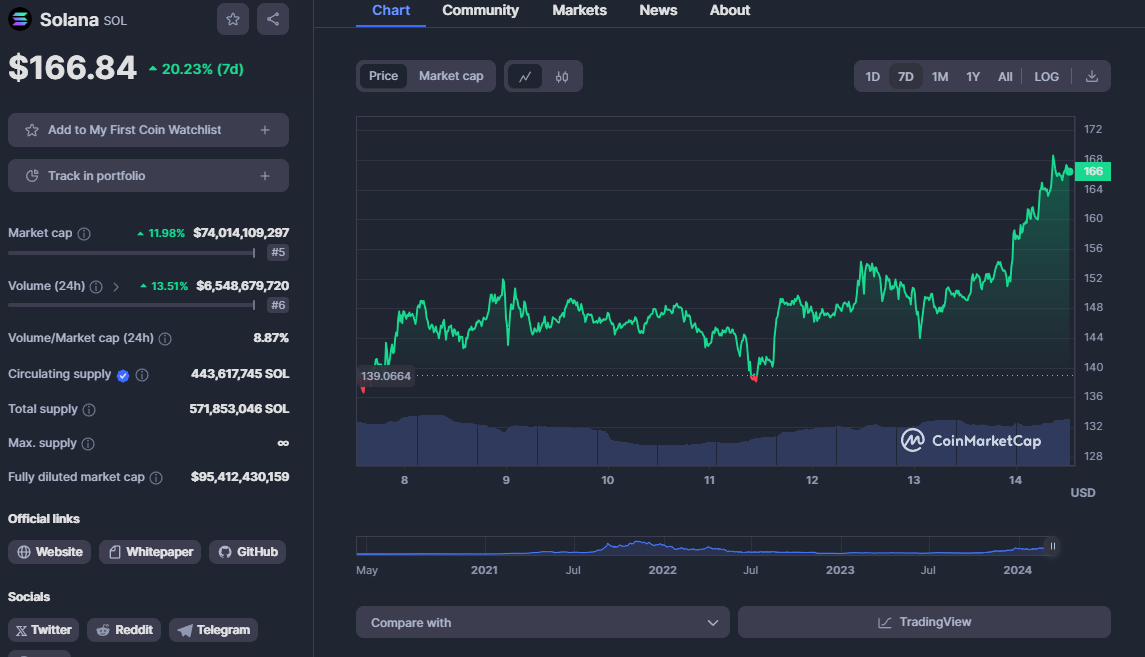The width and height of the screenshot is (1145, 657).
Task: Open the GitHub link icon button
Action: point(248,552)
